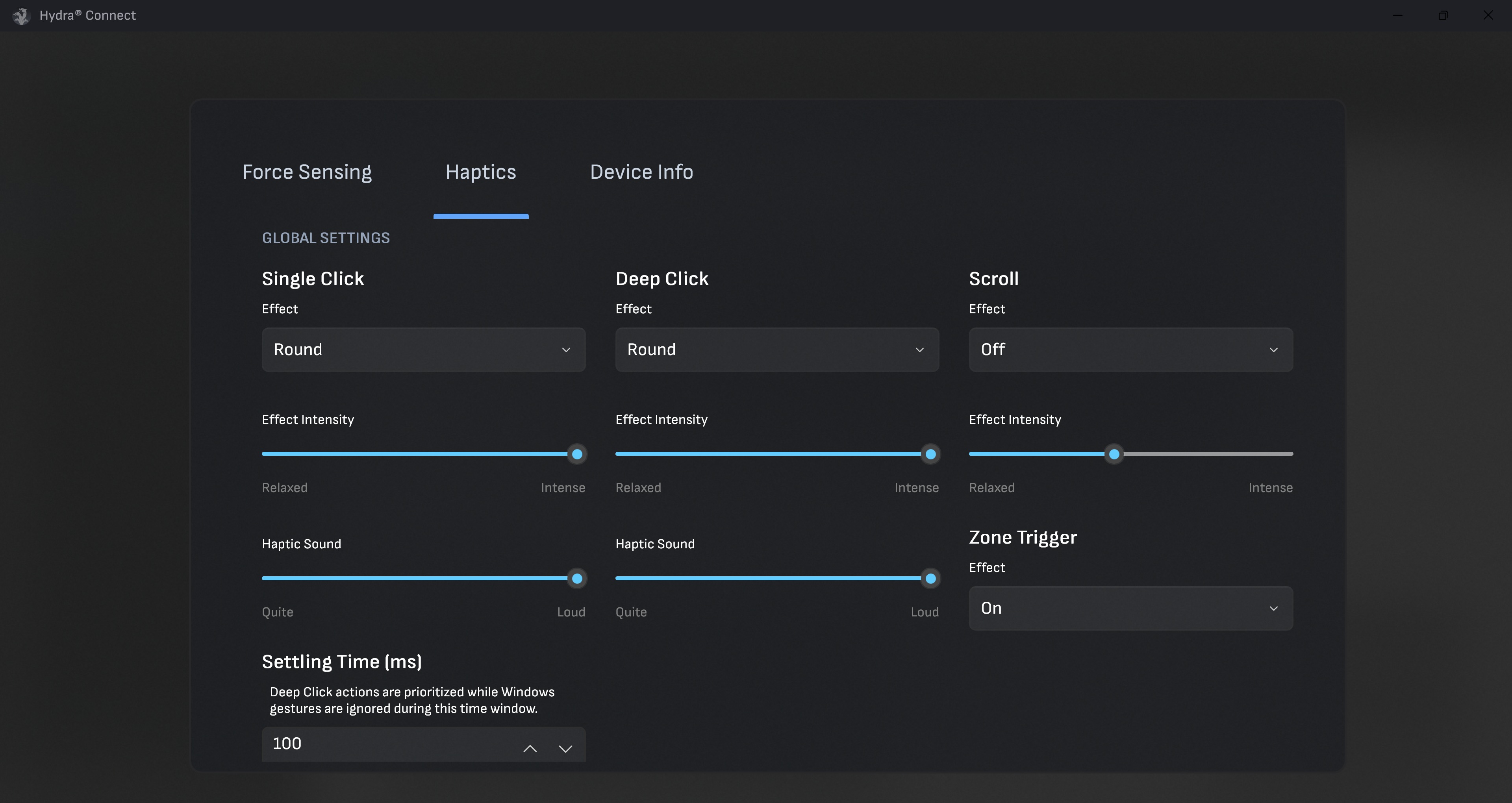
Task: Minimize the Hydra Connect window
Action: pos(1398,15)
